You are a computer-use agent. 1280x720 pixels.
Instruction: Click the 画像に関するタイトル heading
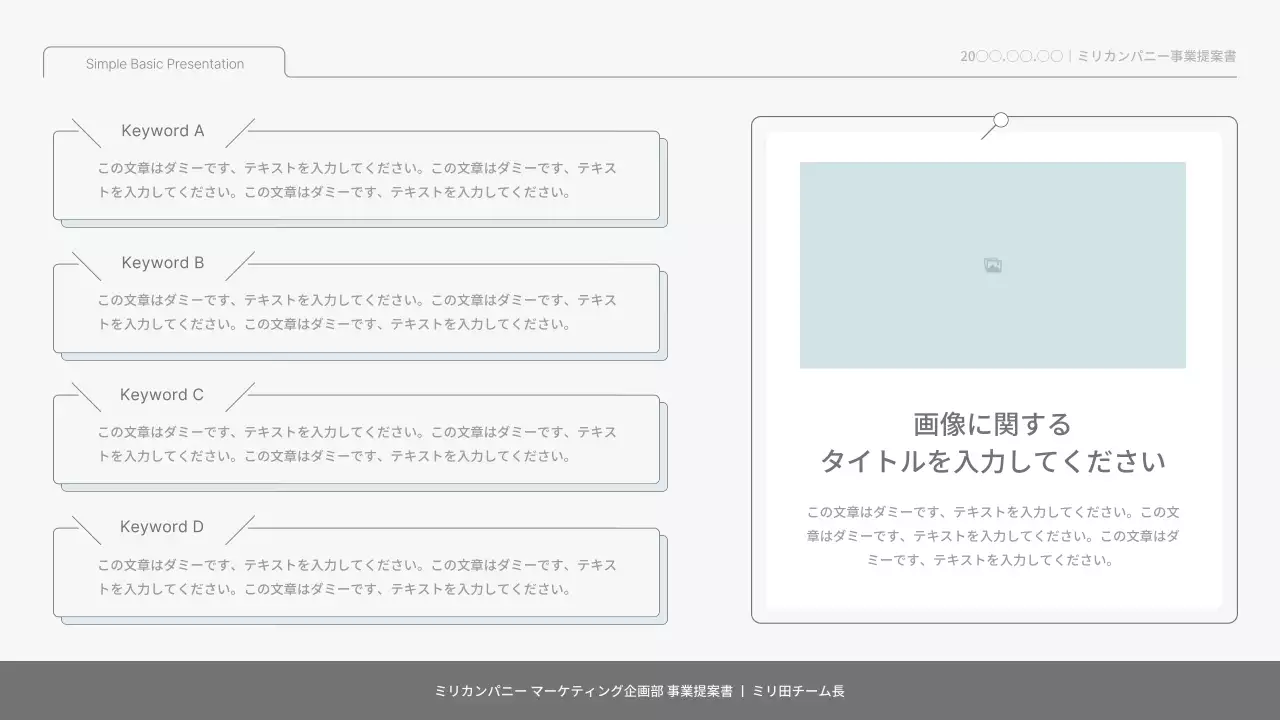coord(992,443)
